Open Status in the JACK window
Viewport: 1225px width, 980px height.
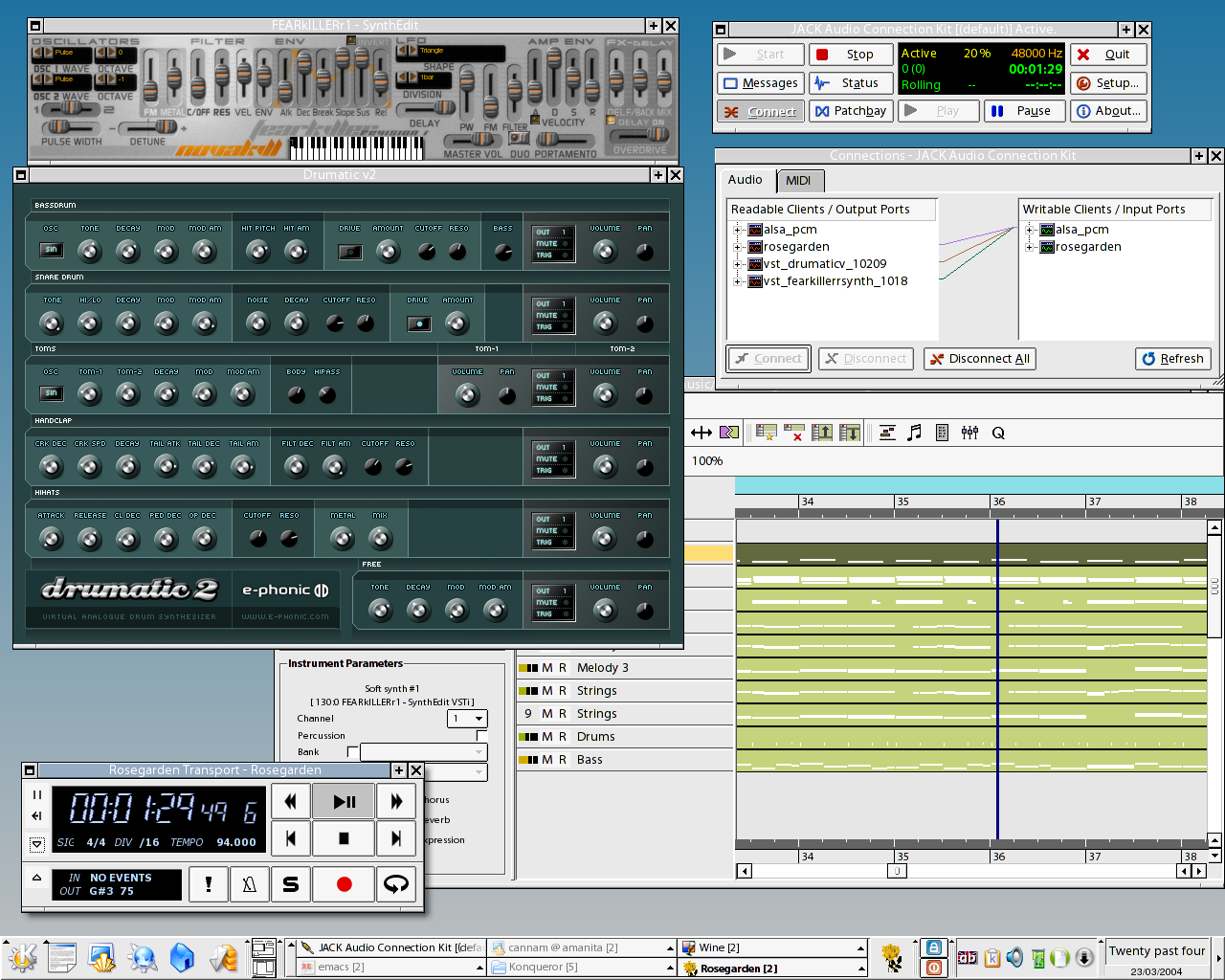(851, 83)
